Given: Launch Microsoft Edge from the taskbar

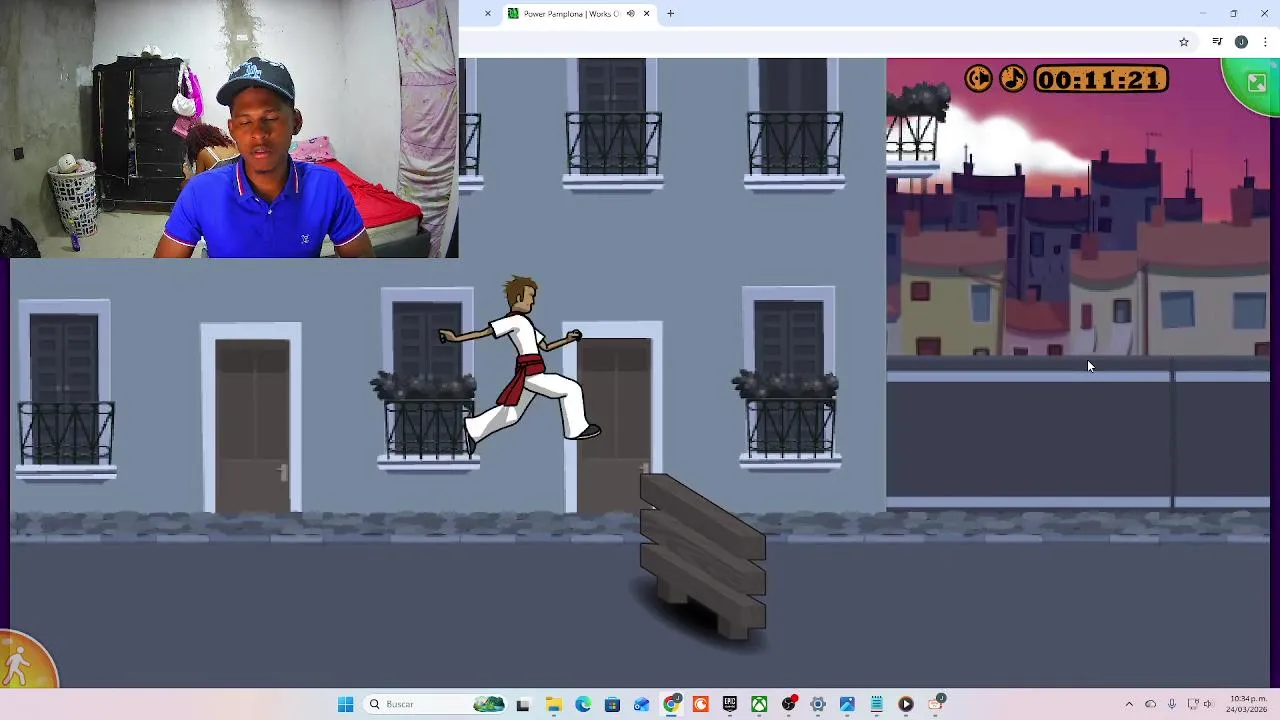Looking at the screenshot, I should point(583,704).
